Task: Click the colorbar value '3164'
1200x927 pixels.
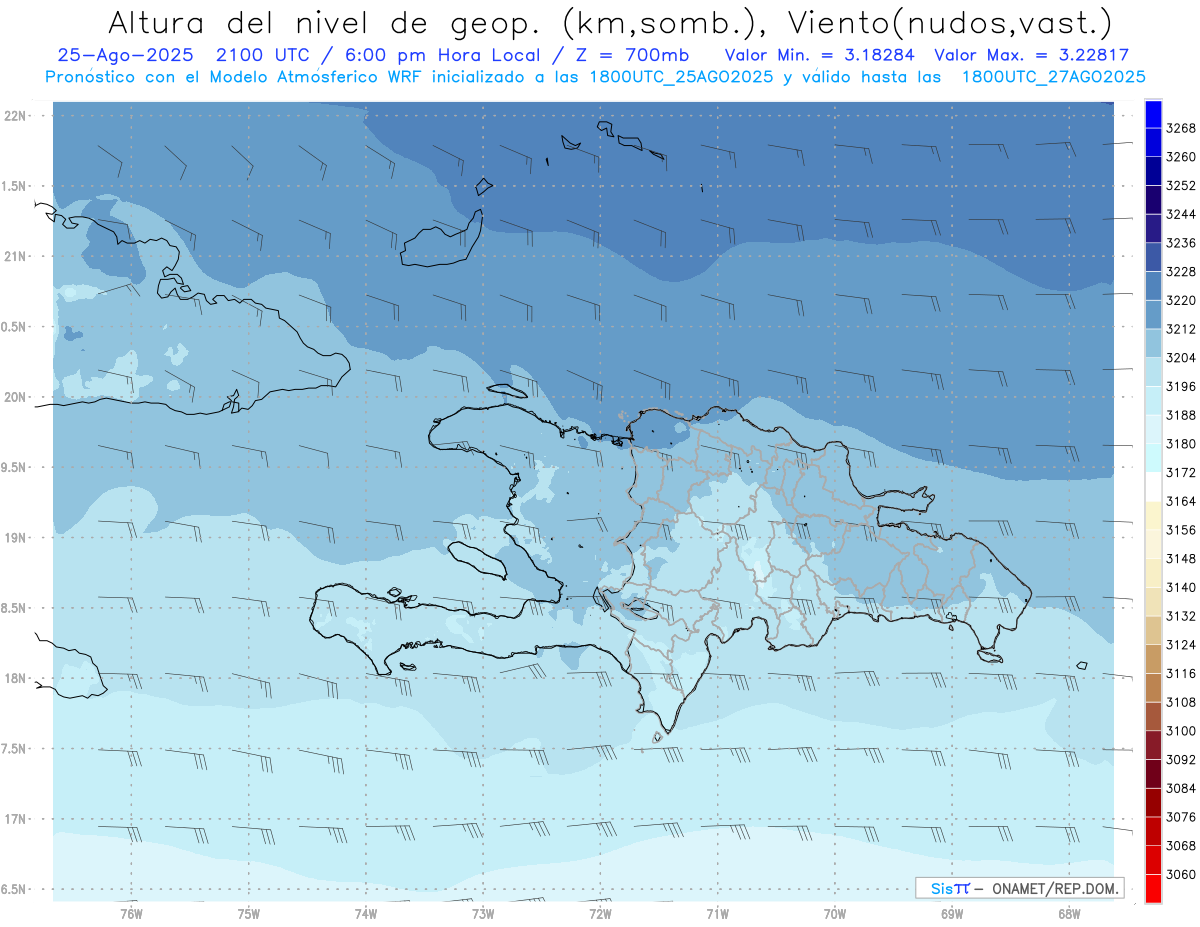Action: pos(1181,501)
